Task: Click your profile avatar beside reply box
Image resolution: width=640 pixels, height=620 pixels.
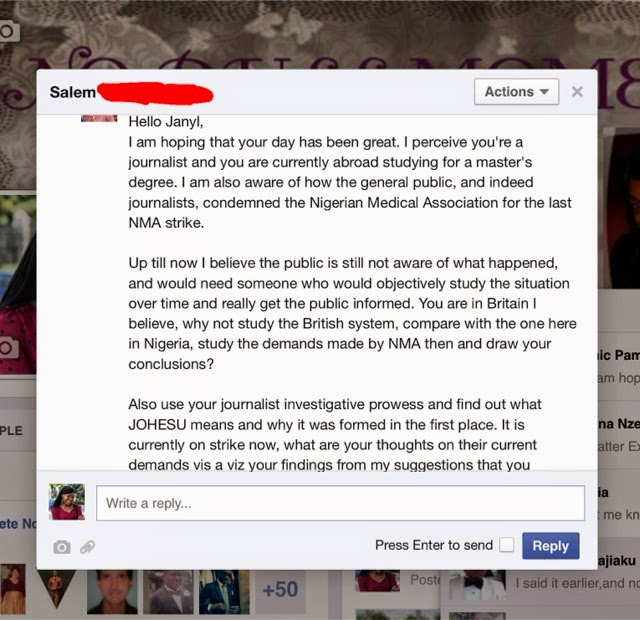Action: pyautogui.click(x=67, y=502)
